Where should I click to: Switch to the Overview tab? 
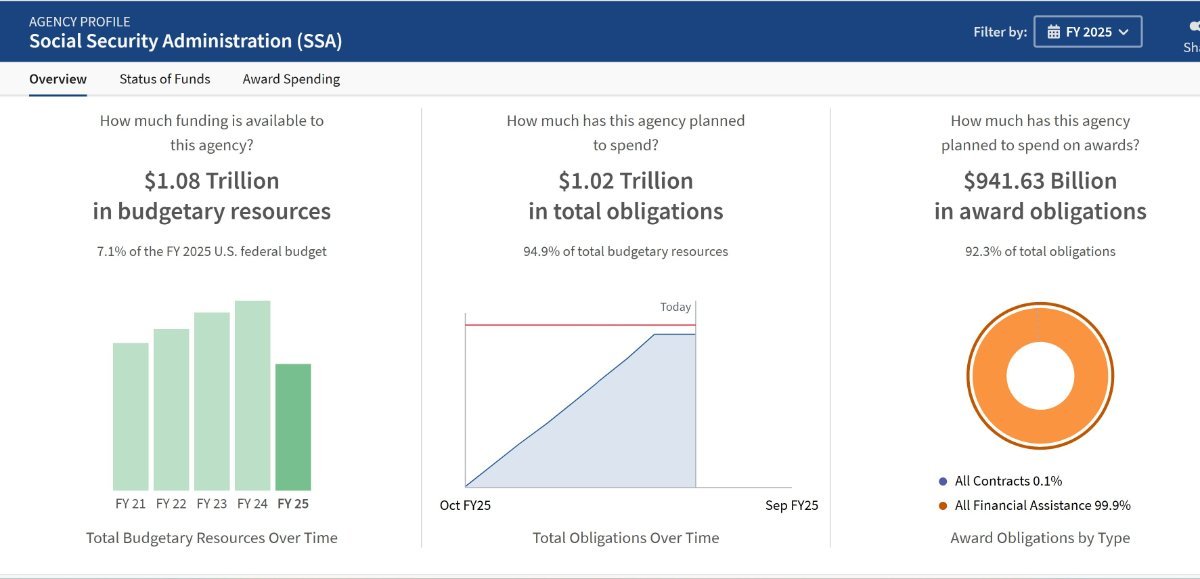58,79
